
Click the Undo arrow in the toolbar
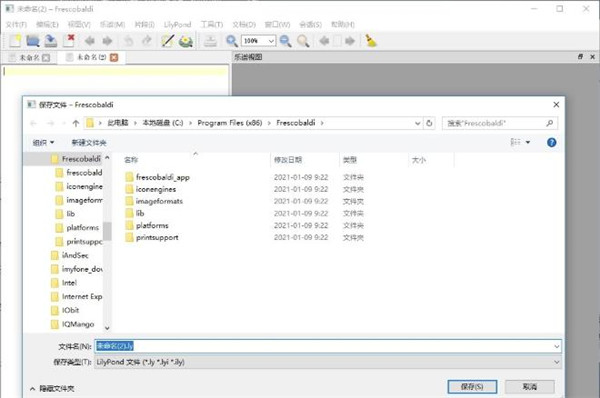pos(129,41)
